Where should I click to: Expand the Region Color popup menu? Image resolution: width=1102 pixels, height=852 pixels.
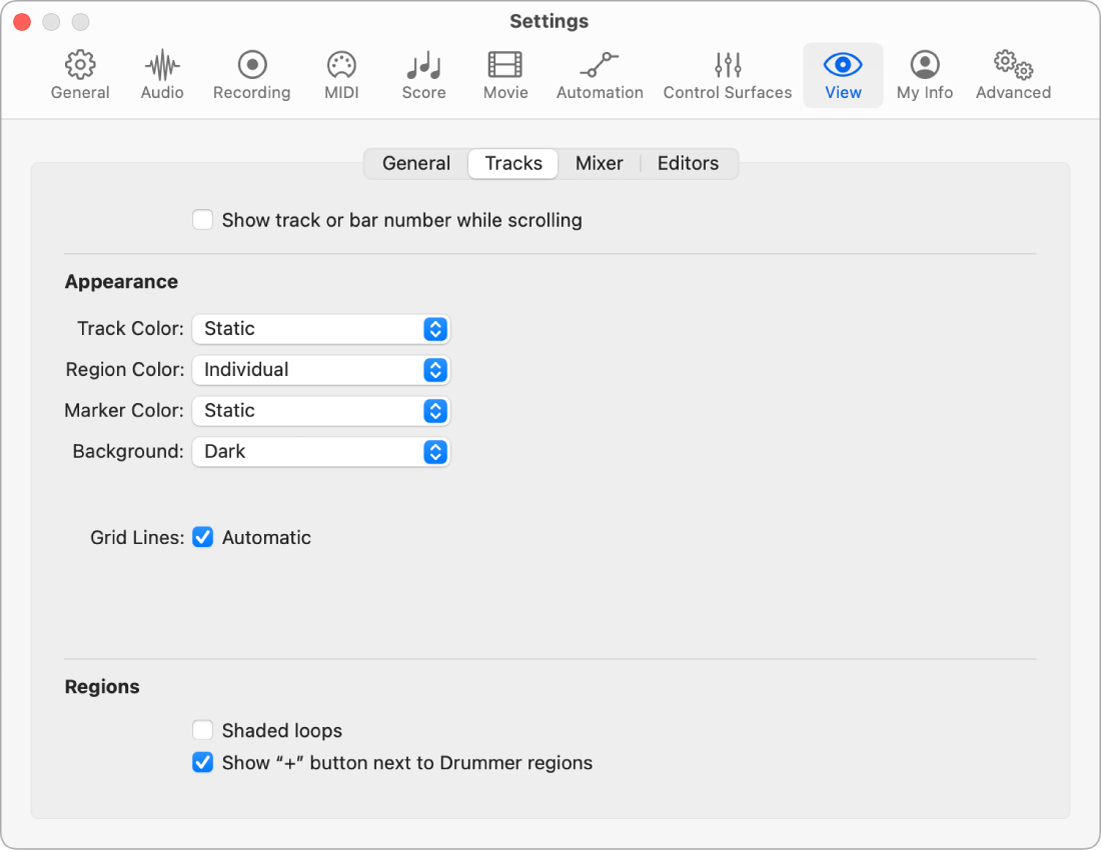(321, 370)
